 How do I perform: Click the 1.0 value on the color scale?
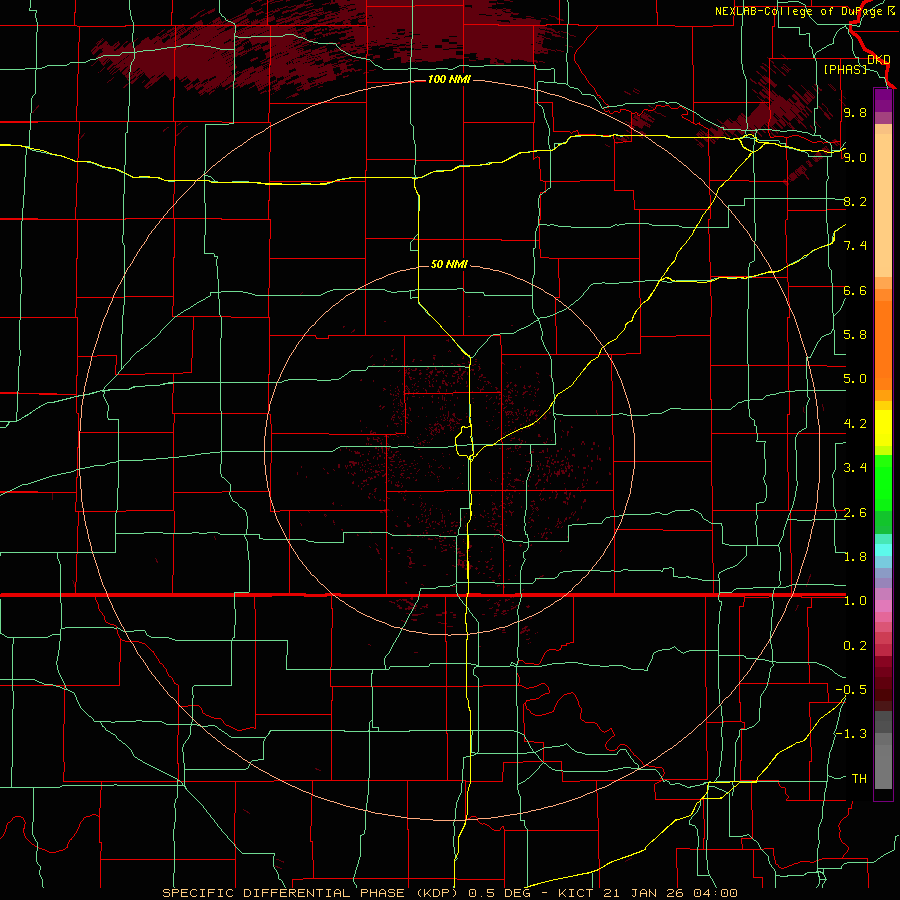click(x=855, y=601)
